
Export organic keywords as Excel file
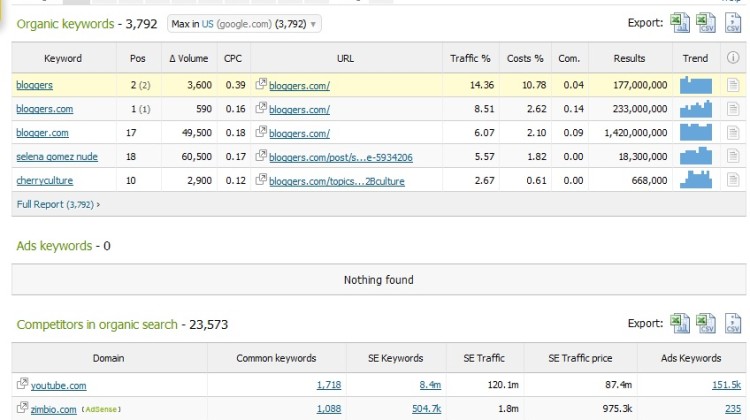680,23
